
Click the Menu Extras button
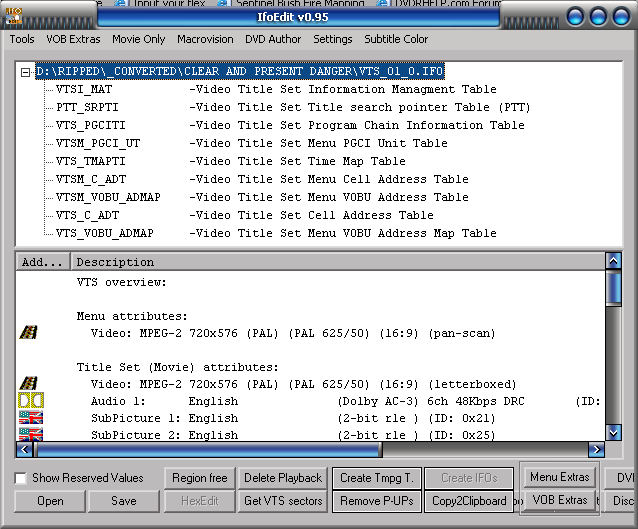(x=559, y=477)
